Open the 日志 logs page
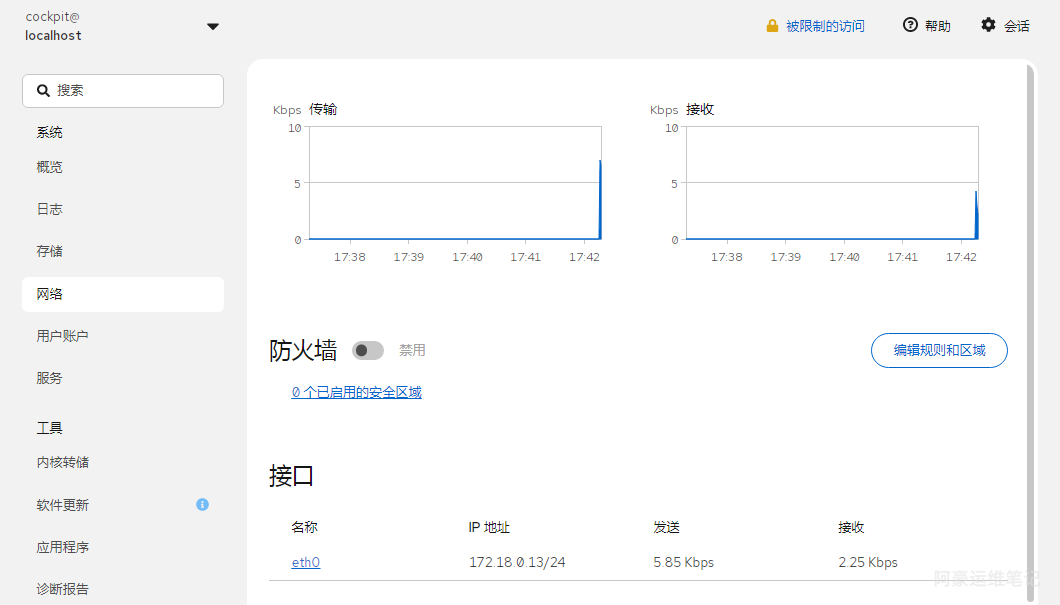The height and width of the screenshot is (605, 1060). (123, 210)
